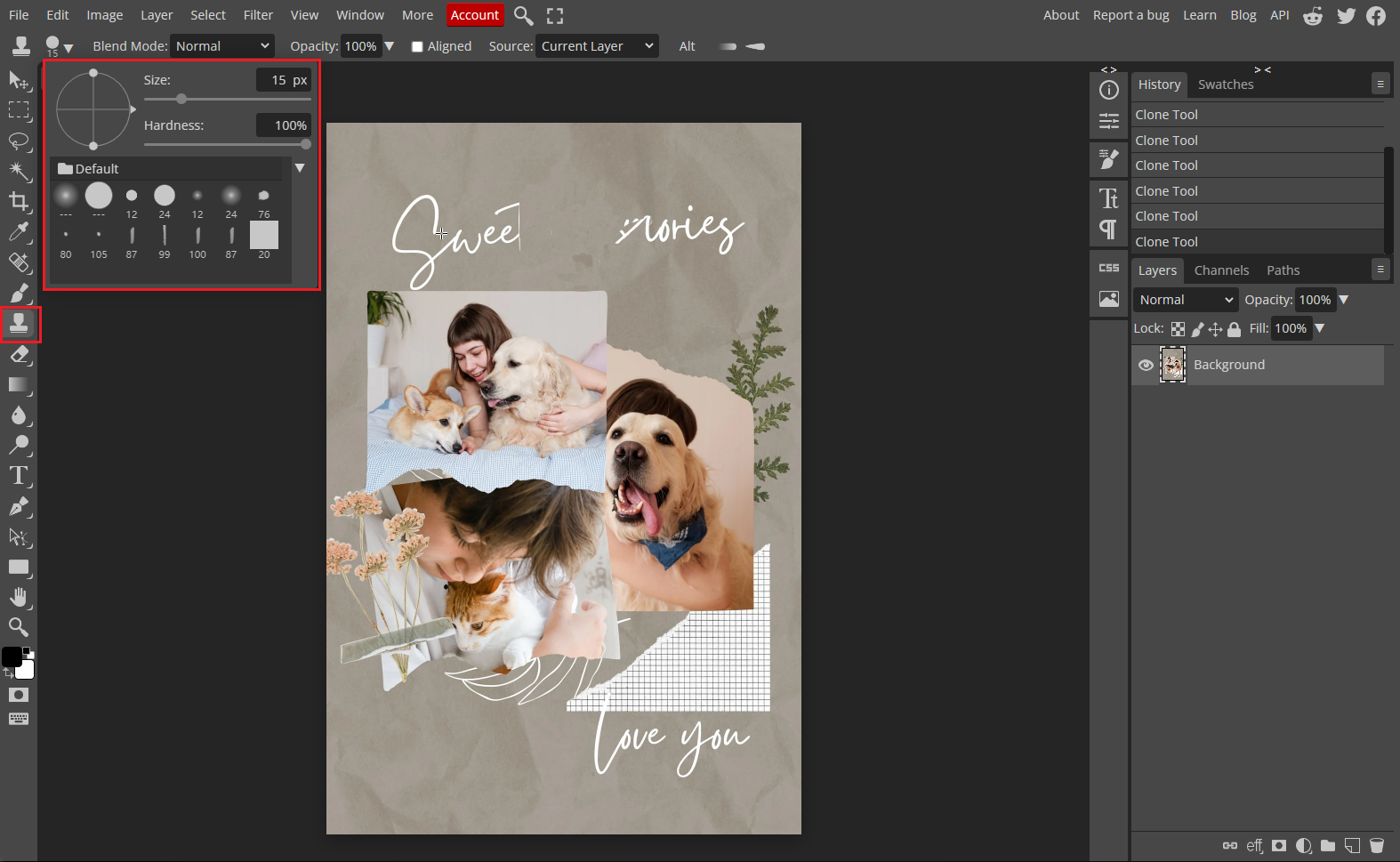
Task: Choose the Magic Wand tool
Action: 19,171
